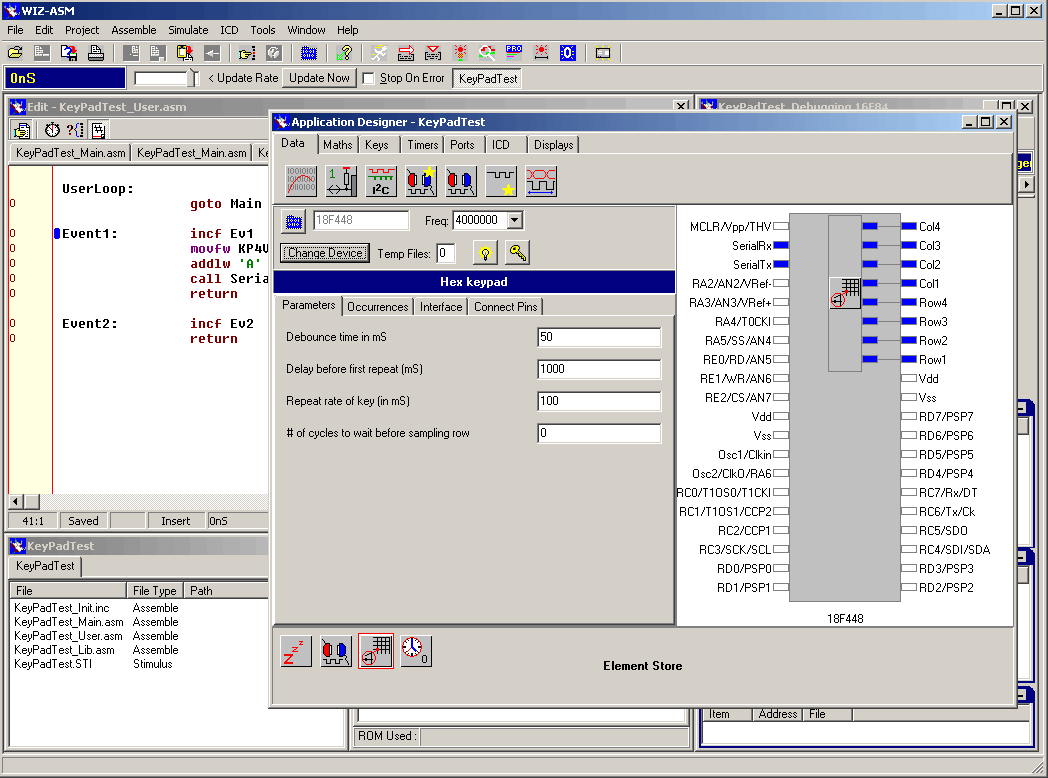
Task: Click the Update Now button
Action: 319,78
